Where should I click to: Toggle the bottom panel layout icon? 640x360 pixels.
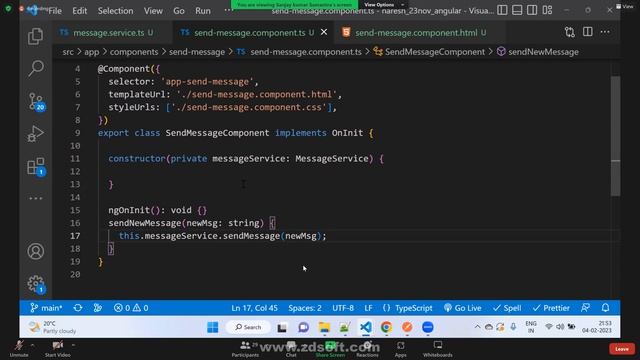click(x=517, y=10)
